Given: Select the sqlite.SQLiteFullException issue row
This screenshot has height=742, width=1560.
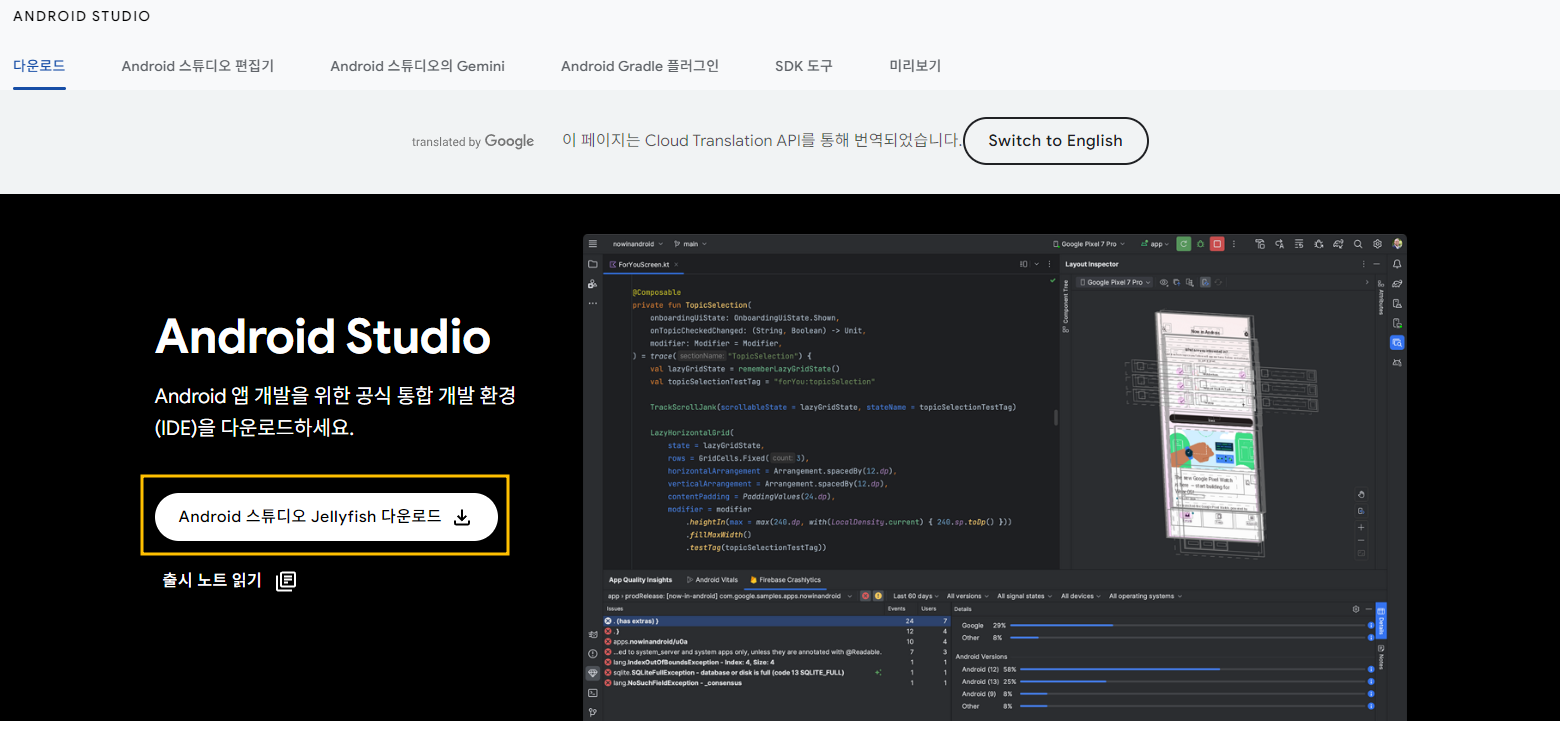Looking at the screenshot, I should [x=777, y=672].
